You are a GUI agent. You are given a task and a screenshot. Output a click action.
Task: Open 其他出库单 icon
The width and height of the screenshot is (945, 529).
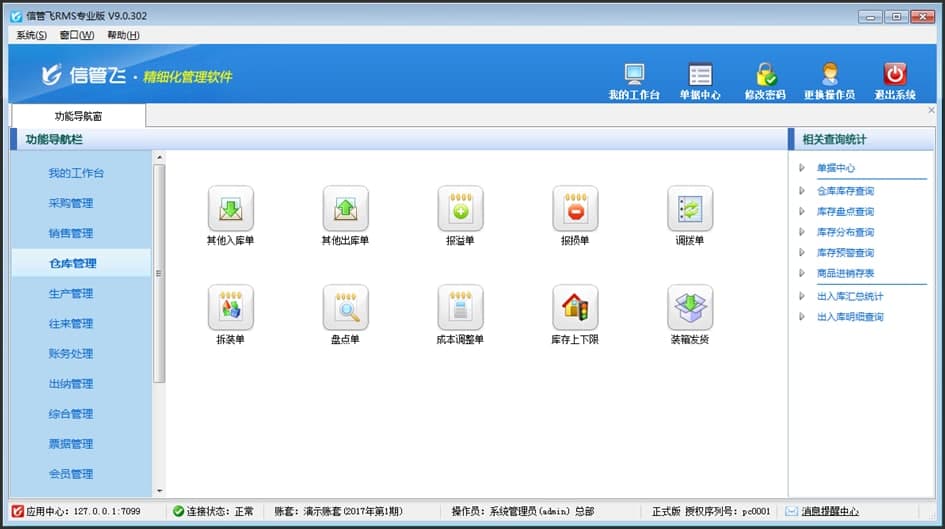coord(345,208)
